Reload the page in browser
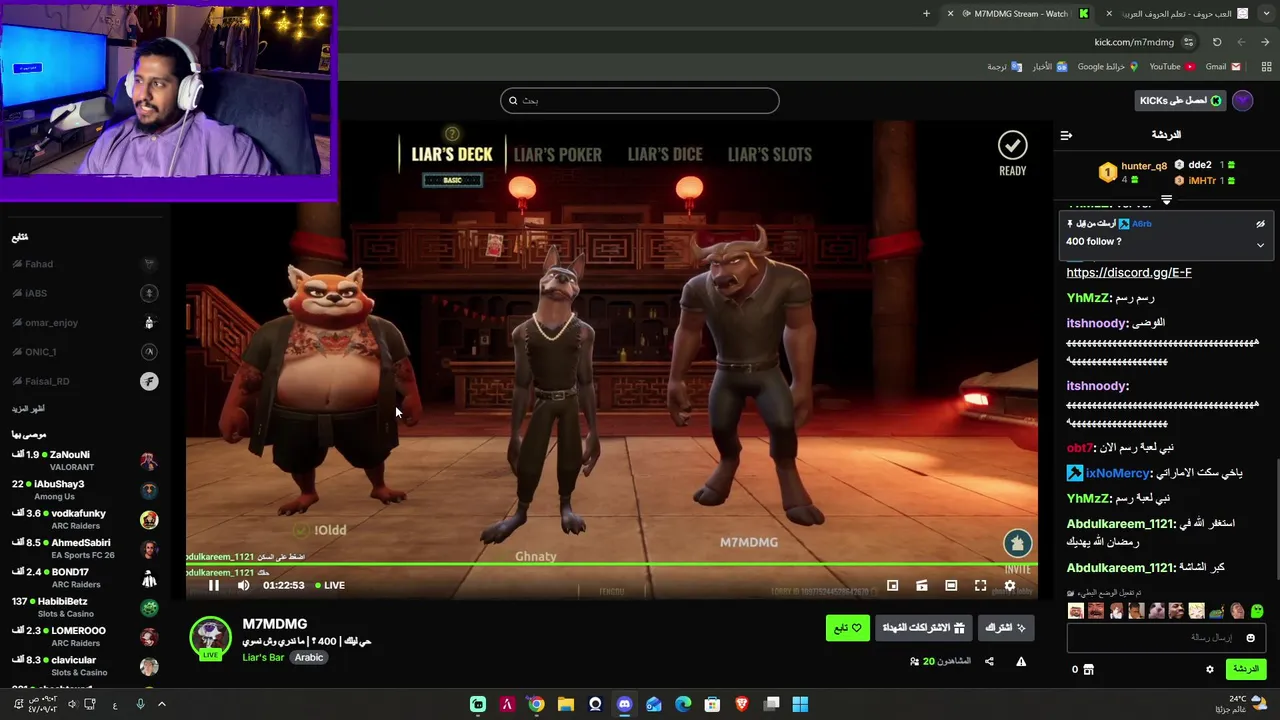Screen dimensions: 1280x720 (1217, 42)
